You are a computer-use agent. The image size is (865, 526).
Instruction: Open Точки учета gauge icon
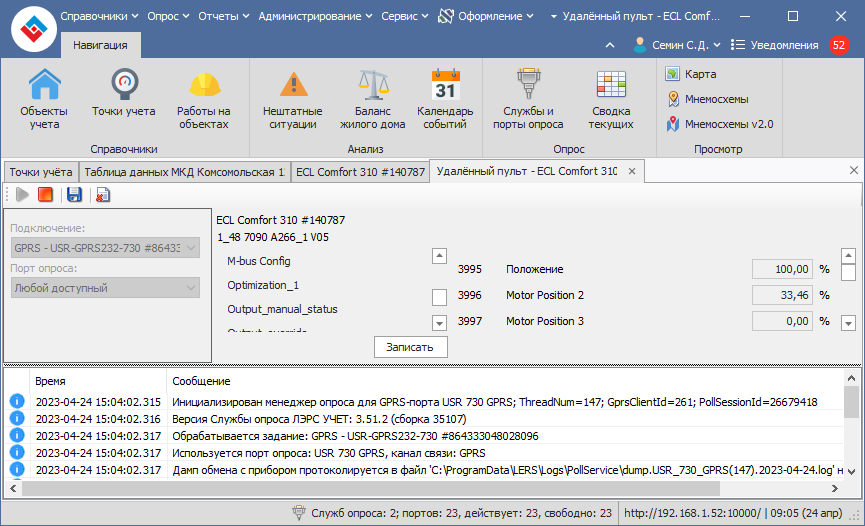[124, 93]
